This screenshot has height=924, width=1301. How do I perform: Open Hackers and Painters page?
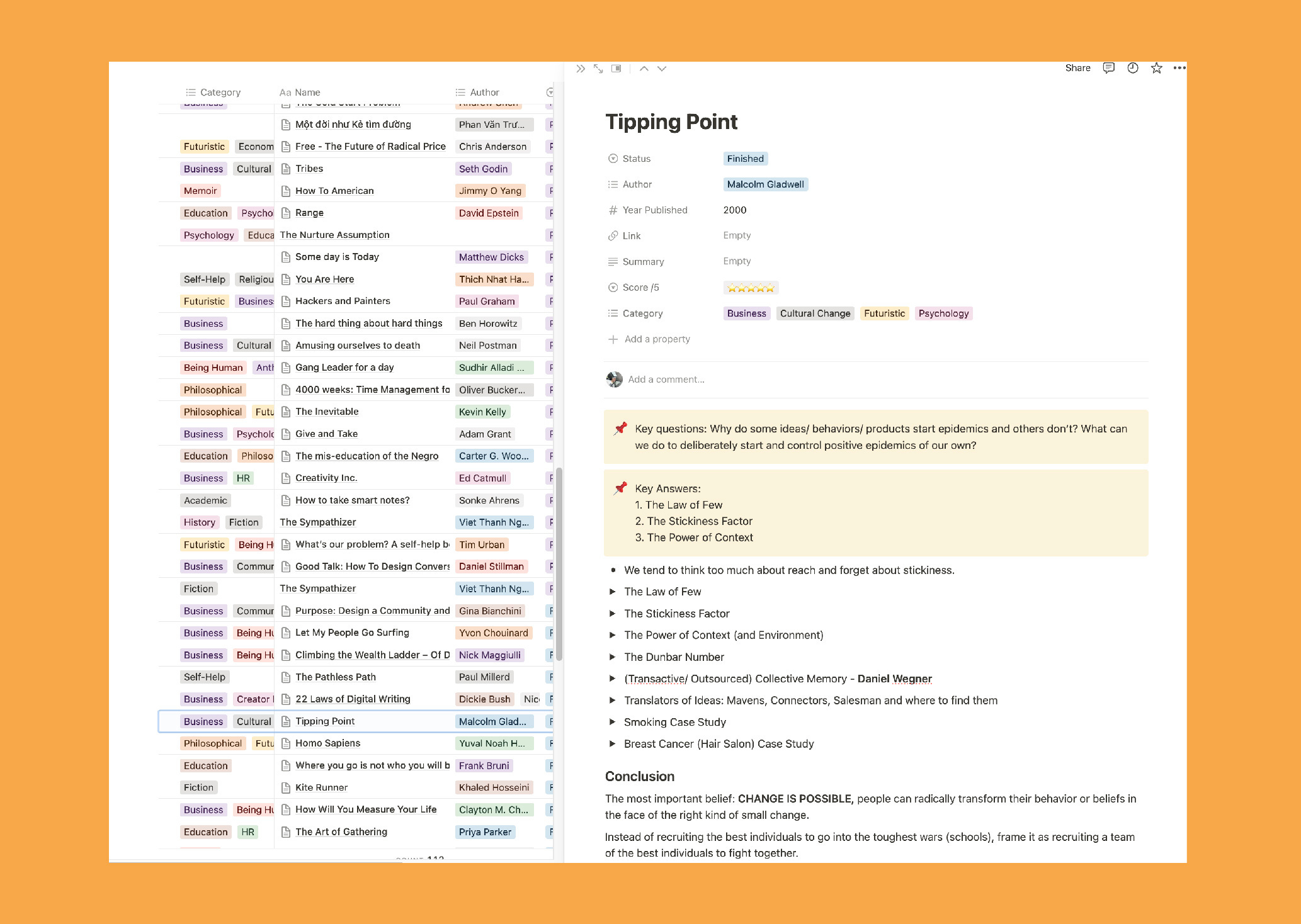(343, 301)
